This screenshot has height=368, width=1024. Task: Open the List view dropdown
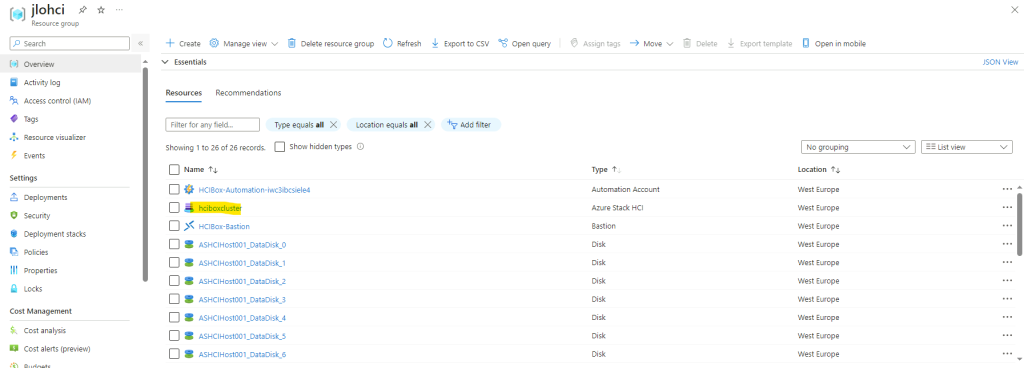pos(967,147)
